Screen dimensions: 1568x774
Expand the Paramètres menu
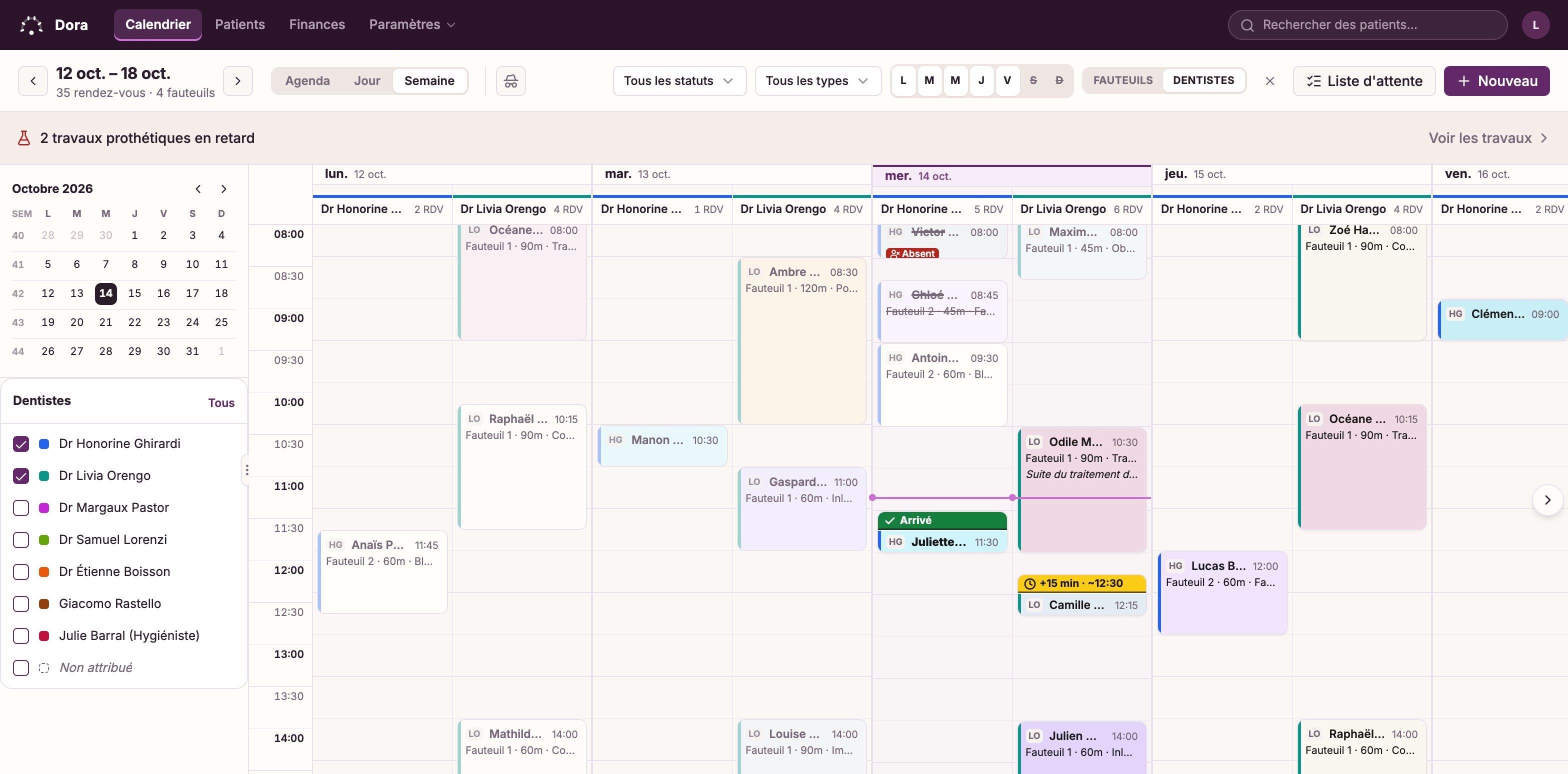click(412, 25)
